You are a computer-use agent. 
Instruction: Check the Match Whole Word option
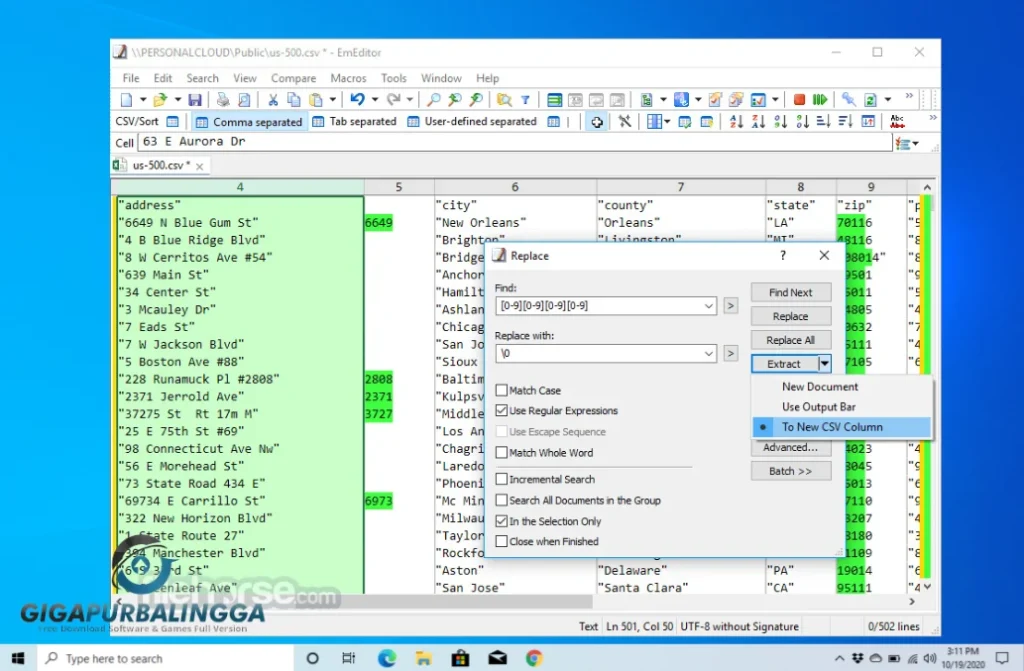coord(502,452)
